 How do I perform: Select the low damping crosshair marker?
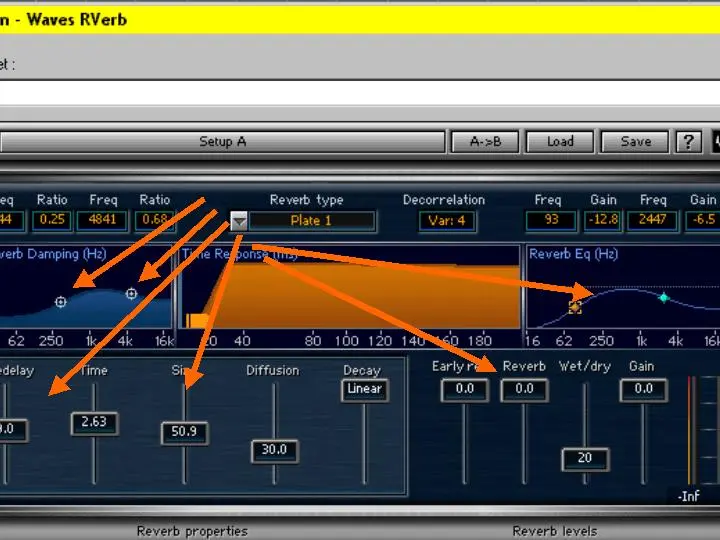[x=61, y=302]
